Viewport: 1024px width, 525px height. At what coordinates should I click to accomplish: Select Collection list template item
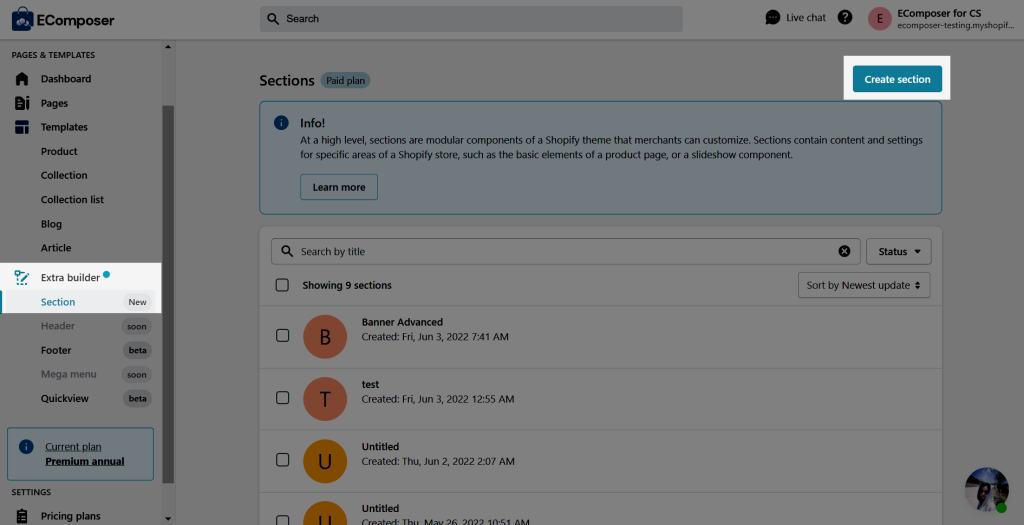(x=72, y=200)
